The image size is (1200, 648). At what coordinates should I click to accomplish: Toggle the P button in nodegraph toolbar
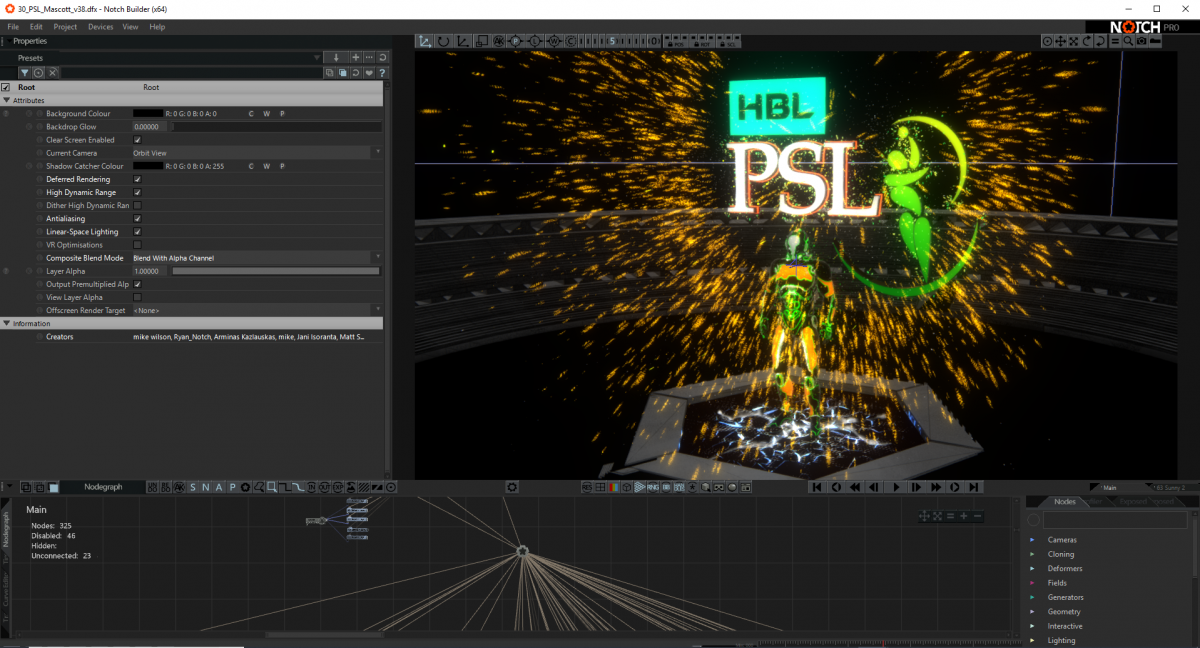(232, 487)
